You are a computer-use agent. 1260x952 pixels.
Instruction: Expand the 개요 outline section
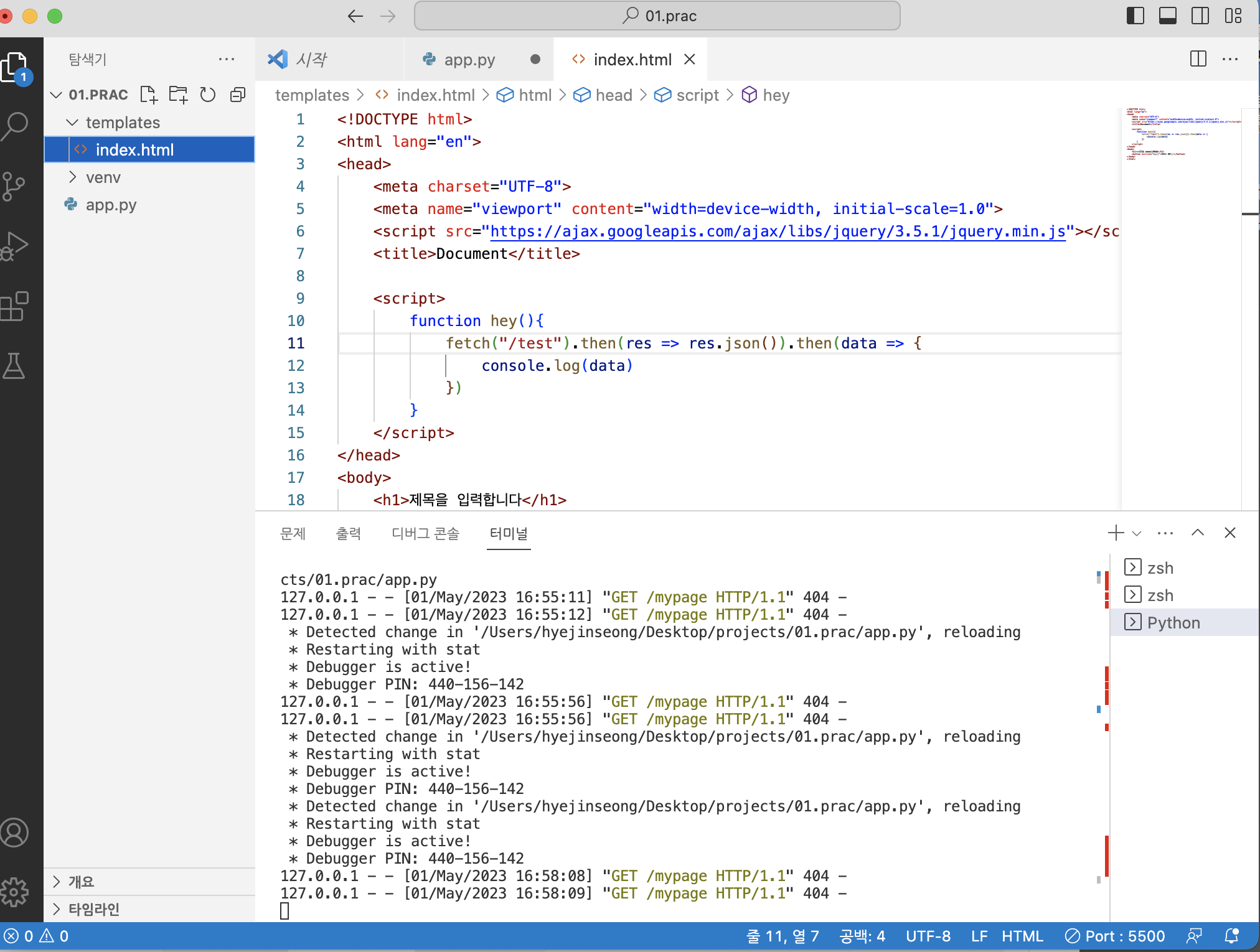click(149, 882)
